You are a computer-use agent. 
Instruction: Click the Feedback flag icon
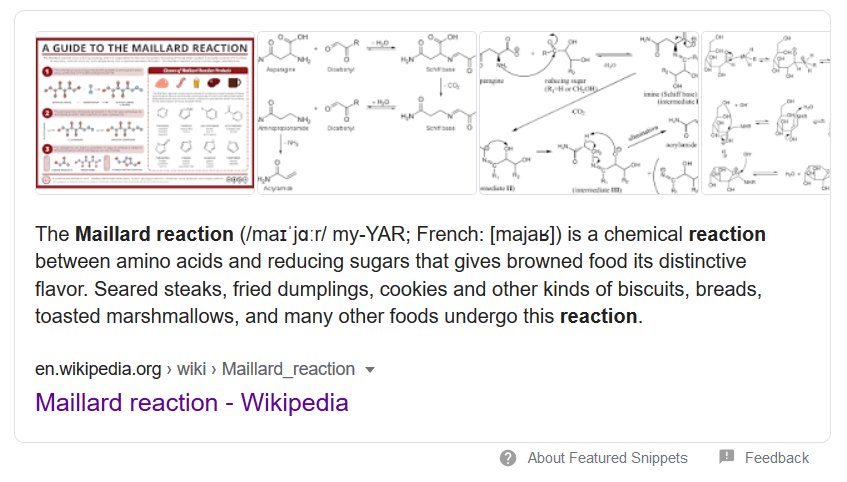pos(727,457)
